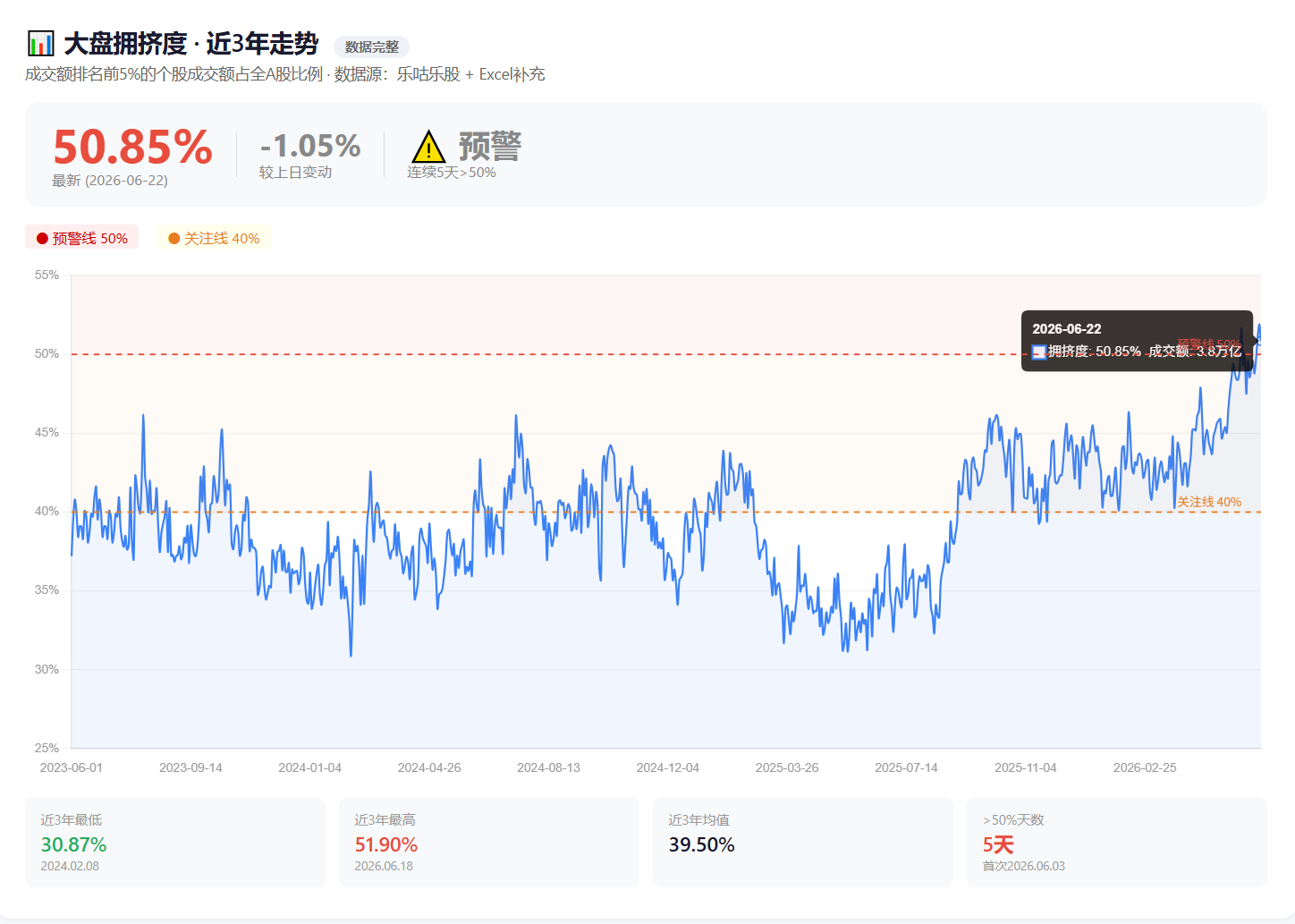Click the 25% y-axis label
The width and height of the screenshot is (1295, 924).
(47, 748)
